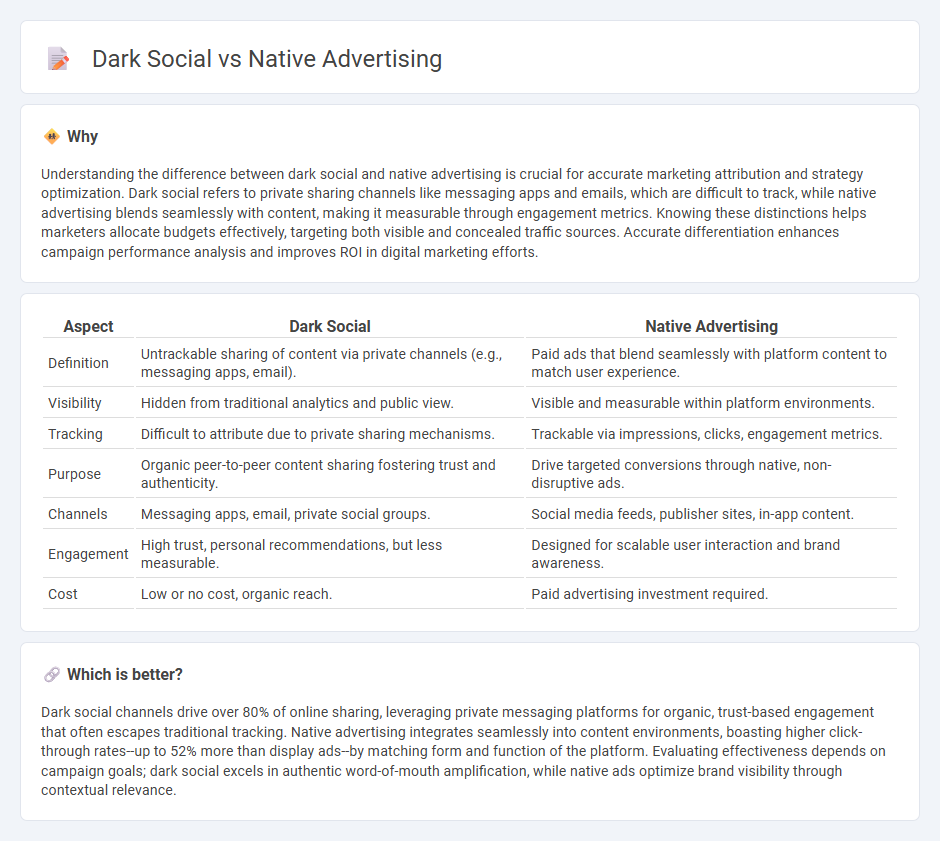940x841 pixels.
Task: Click the Which is better? heading
Action: pos(125,675)
